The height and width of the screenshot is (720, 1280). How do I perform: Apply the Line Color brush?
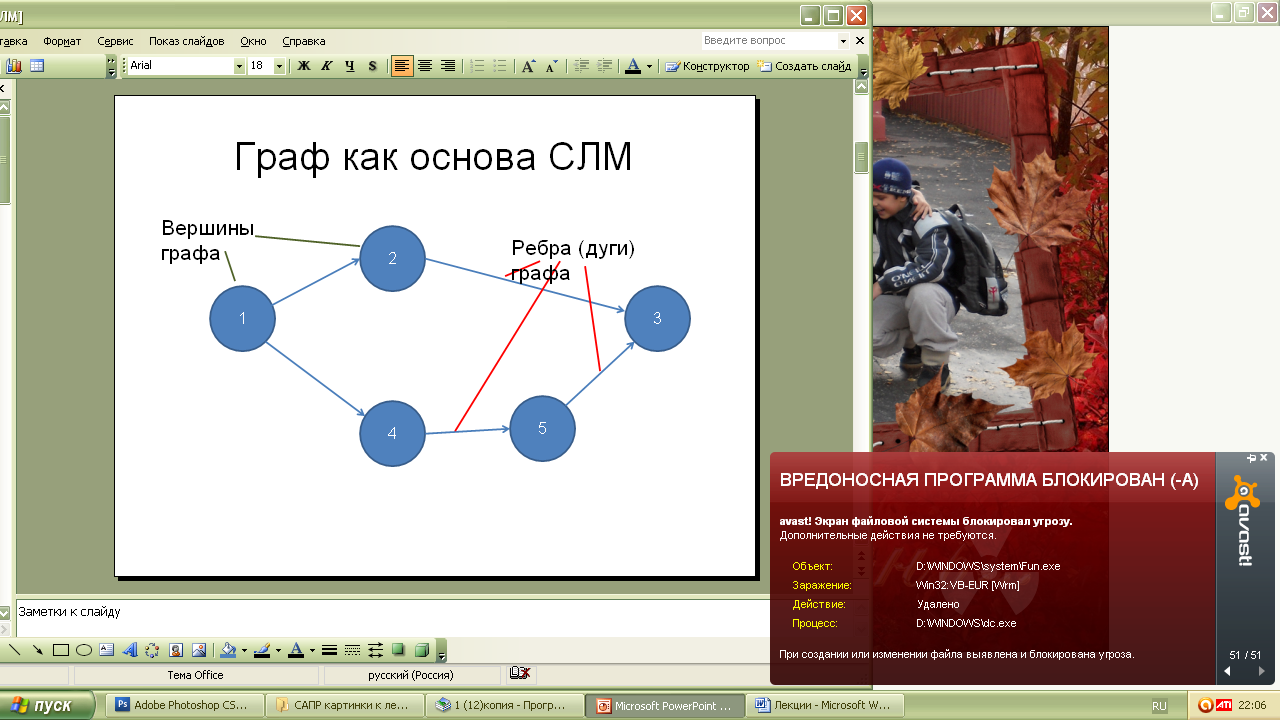coord(261,650)
